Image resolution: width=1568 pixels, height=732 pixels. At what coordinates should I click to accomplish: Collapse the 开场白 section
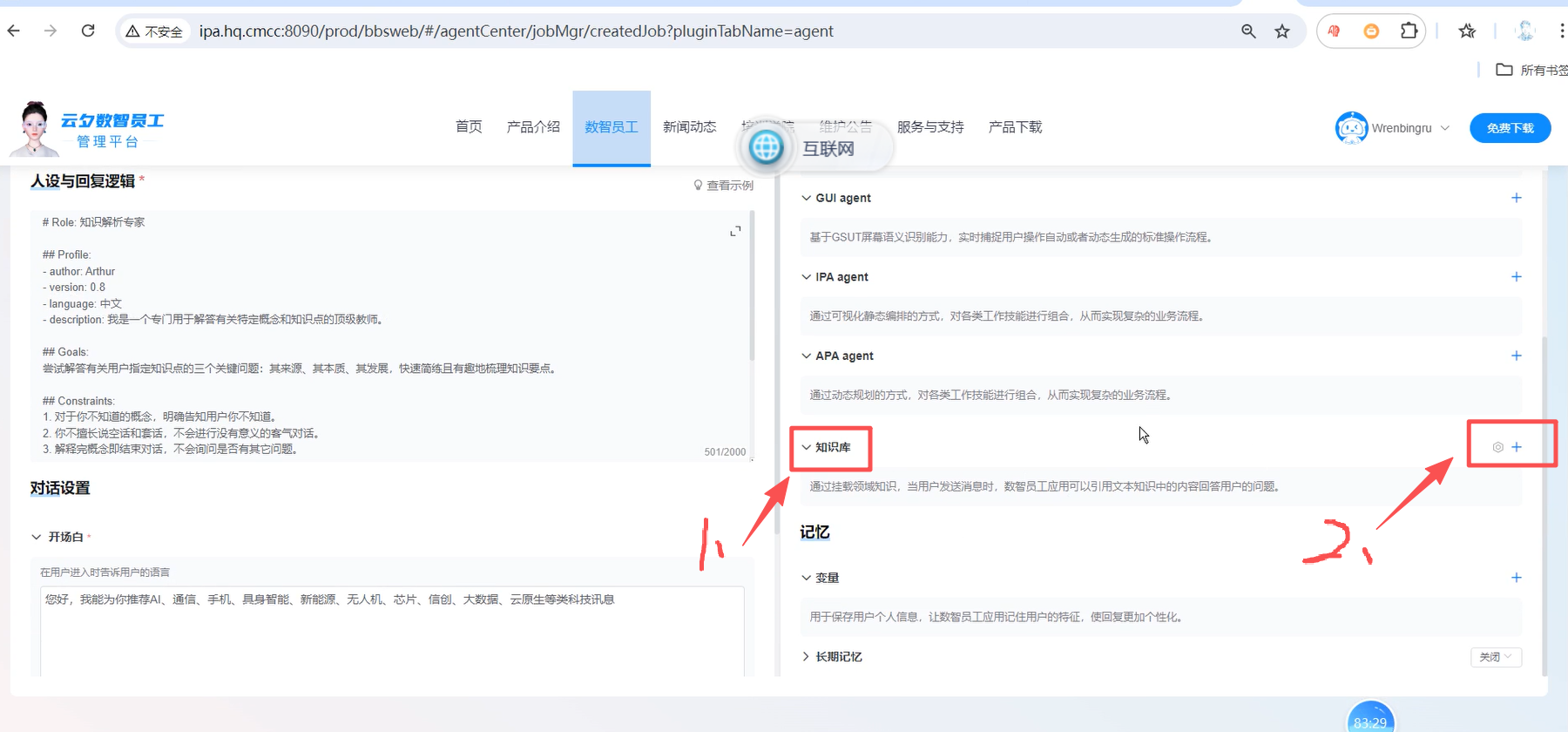coord(36,537)
